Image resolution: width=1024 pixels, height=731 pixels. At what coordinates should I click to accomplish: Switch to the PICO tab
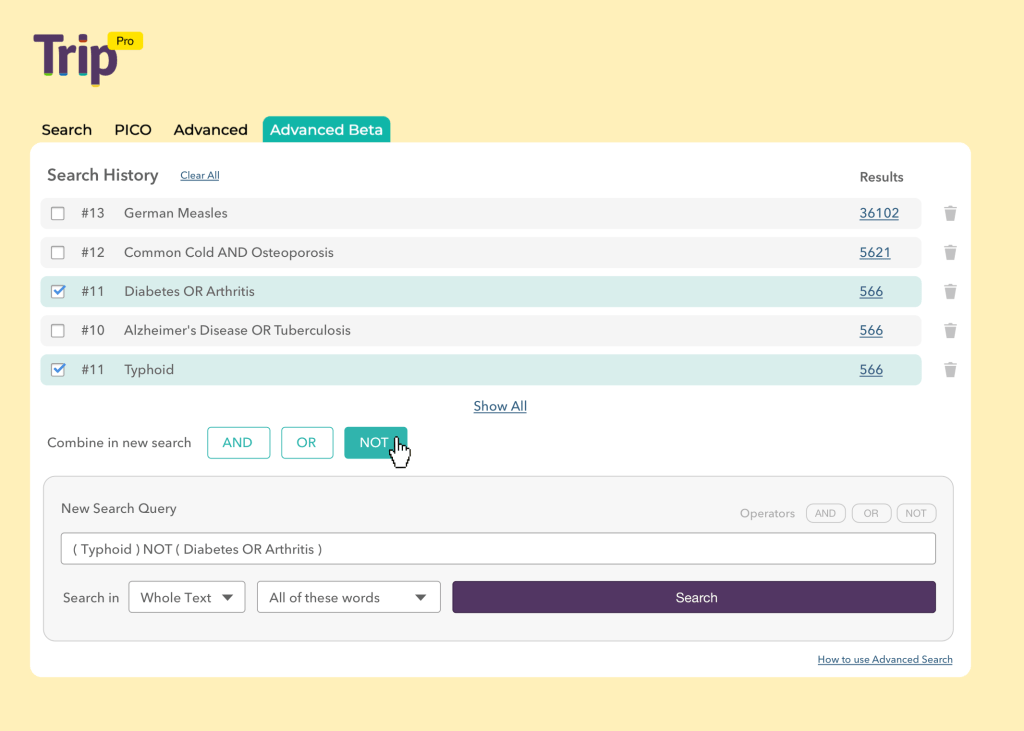[133, 130]
